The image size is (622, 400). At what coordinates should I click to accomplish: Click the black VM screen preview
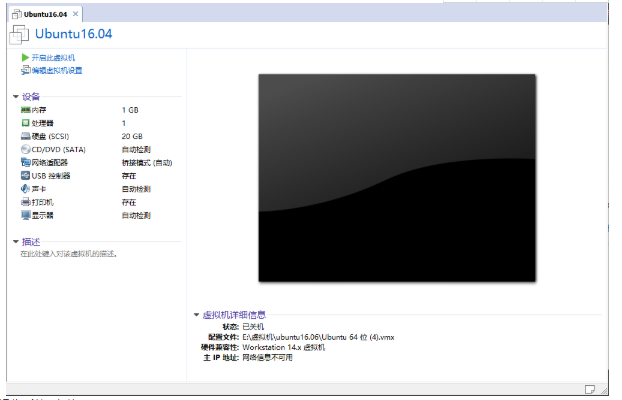[x=397, y=178]
